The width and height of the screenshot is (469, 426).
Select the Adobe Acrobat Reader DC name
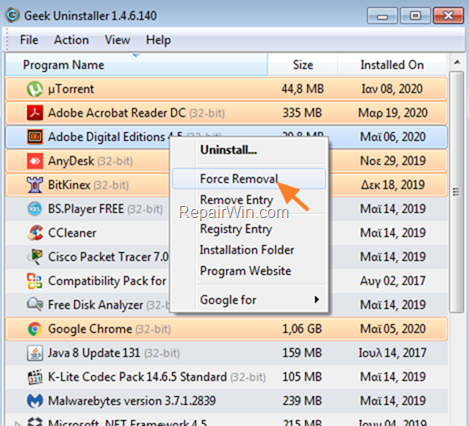pyautogui.click(x=117, y=113)
